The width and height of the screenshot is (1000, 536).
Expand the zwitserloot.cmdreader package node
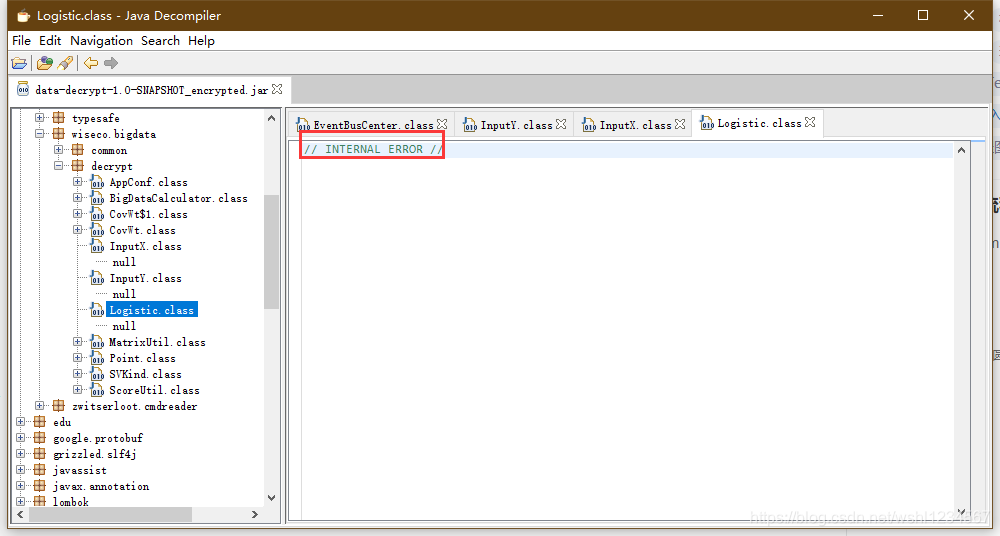tap(40, 406)
